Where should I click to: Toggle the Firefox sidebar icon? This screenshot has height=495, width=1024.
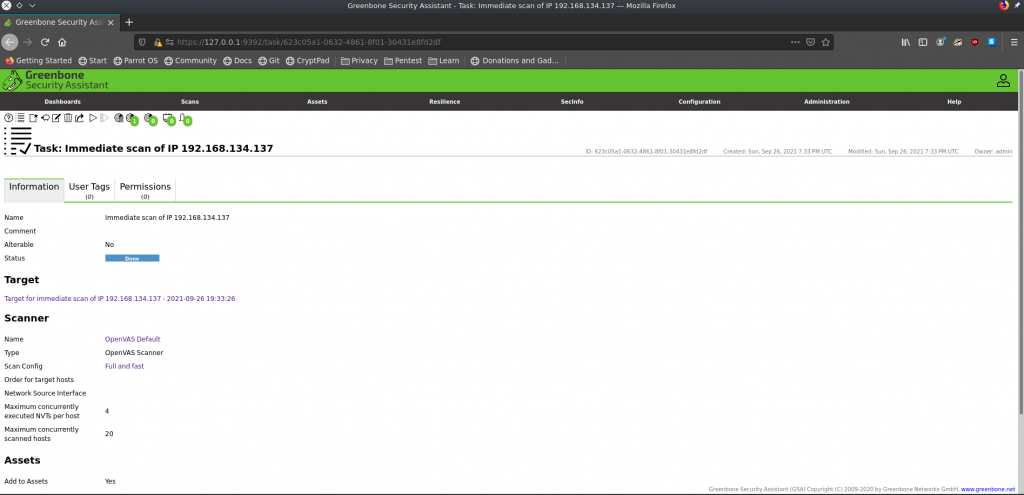[923, 42]
